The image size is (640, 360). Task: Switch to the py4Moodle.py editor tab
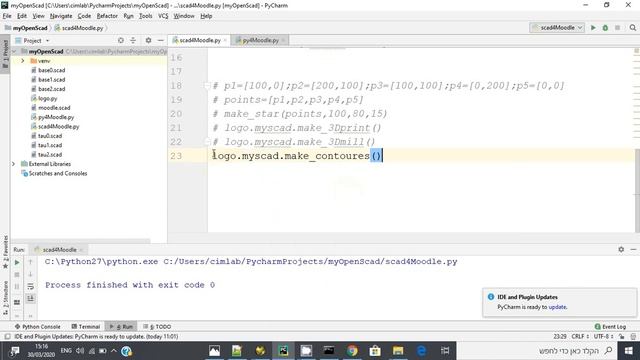(x=260, y=40)
